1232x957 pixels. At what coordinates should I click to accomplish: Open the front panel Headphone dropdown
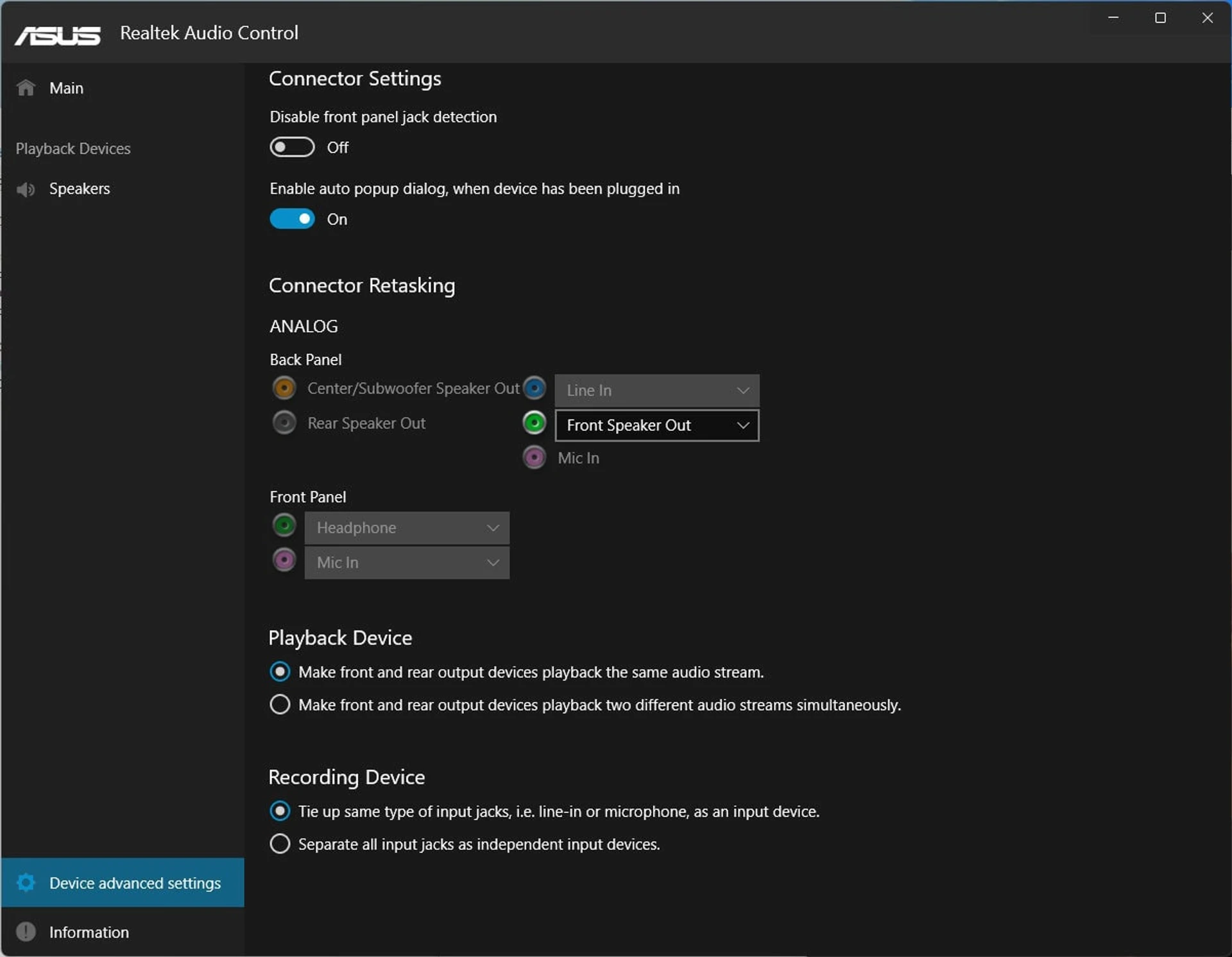407,528
